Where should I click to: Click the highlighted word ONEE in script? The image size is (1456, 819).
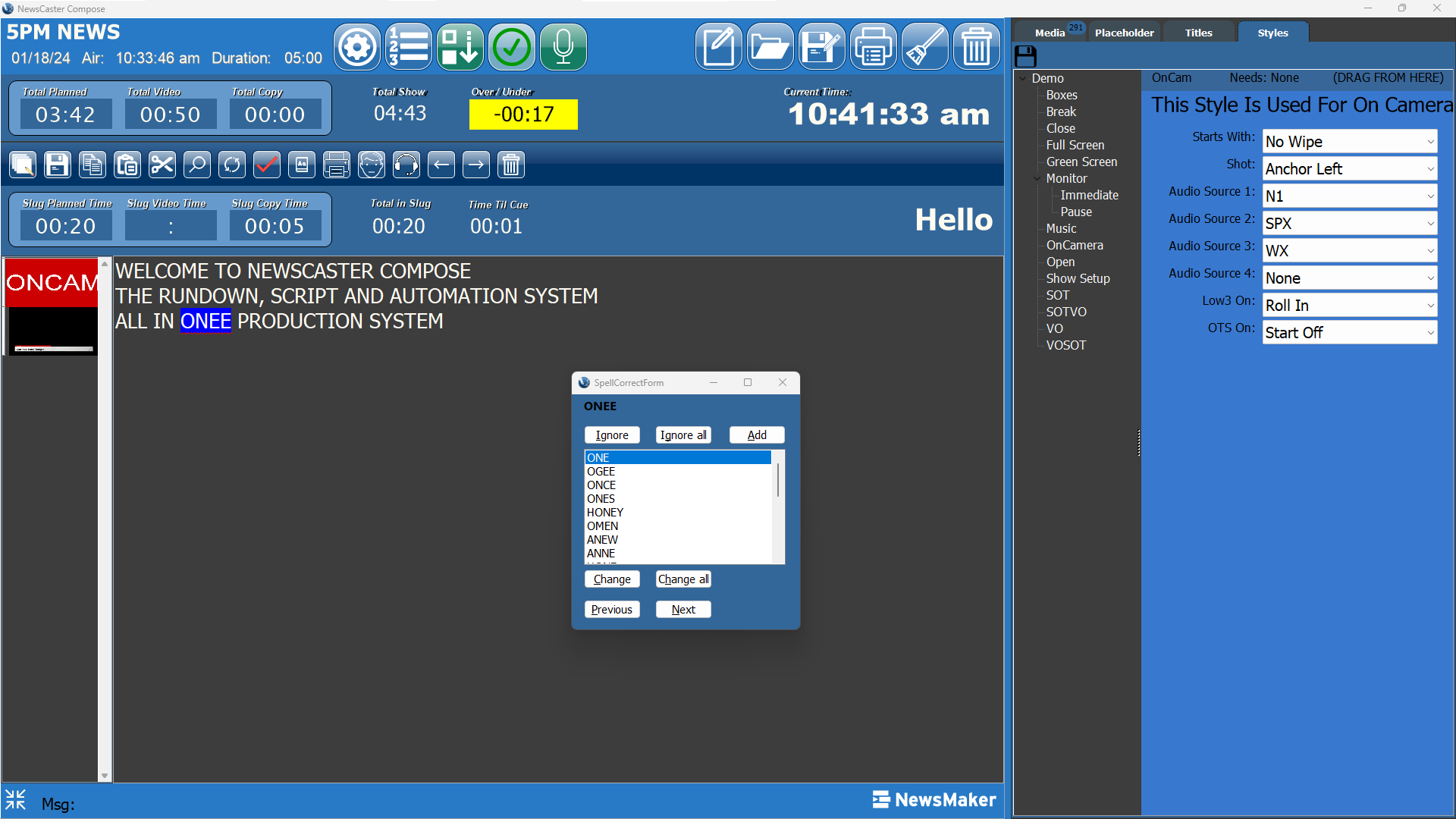tap(206, 322)
